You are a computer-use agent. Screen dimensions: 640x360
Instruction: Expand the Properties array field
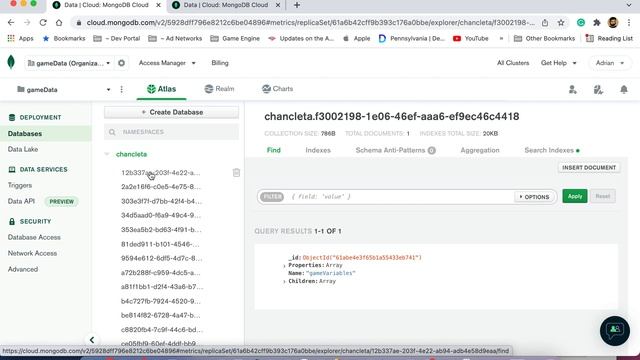pos(284,266)
